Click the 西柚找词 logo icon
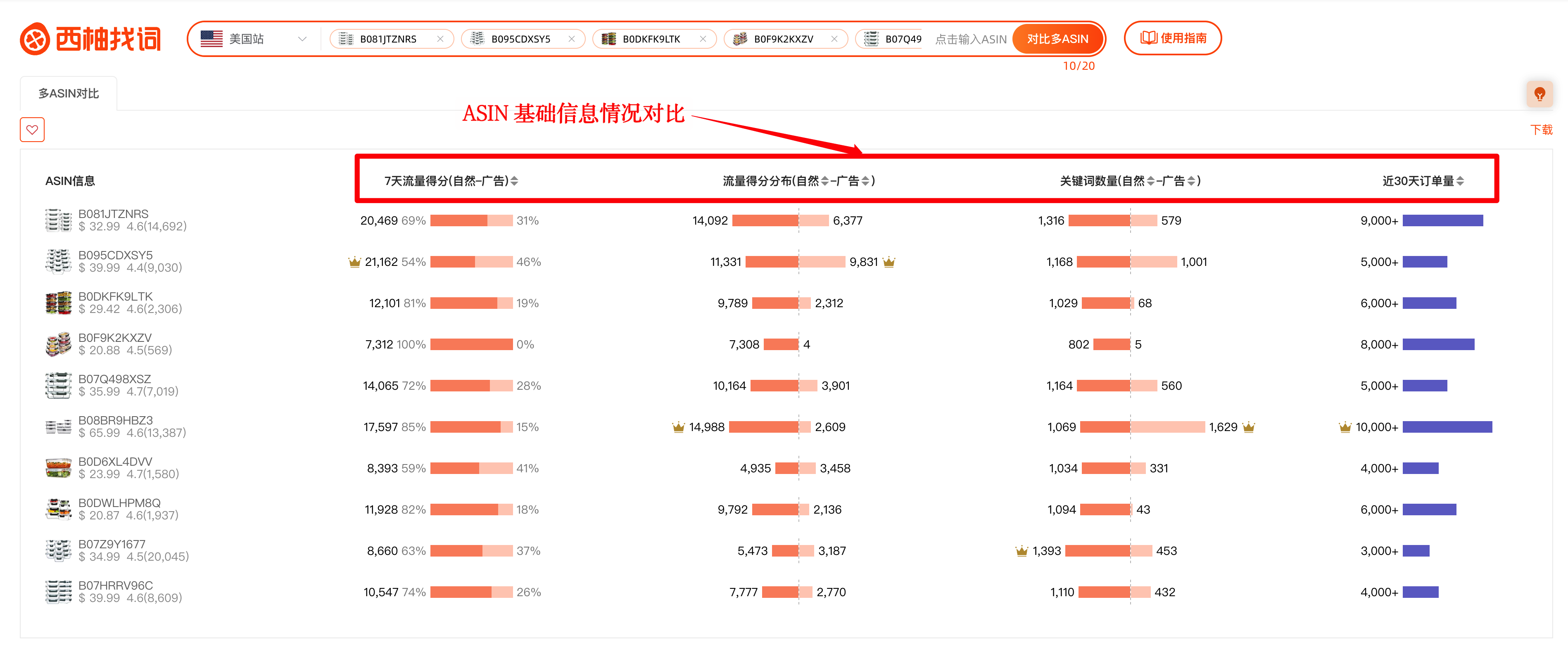 [36, 38]
